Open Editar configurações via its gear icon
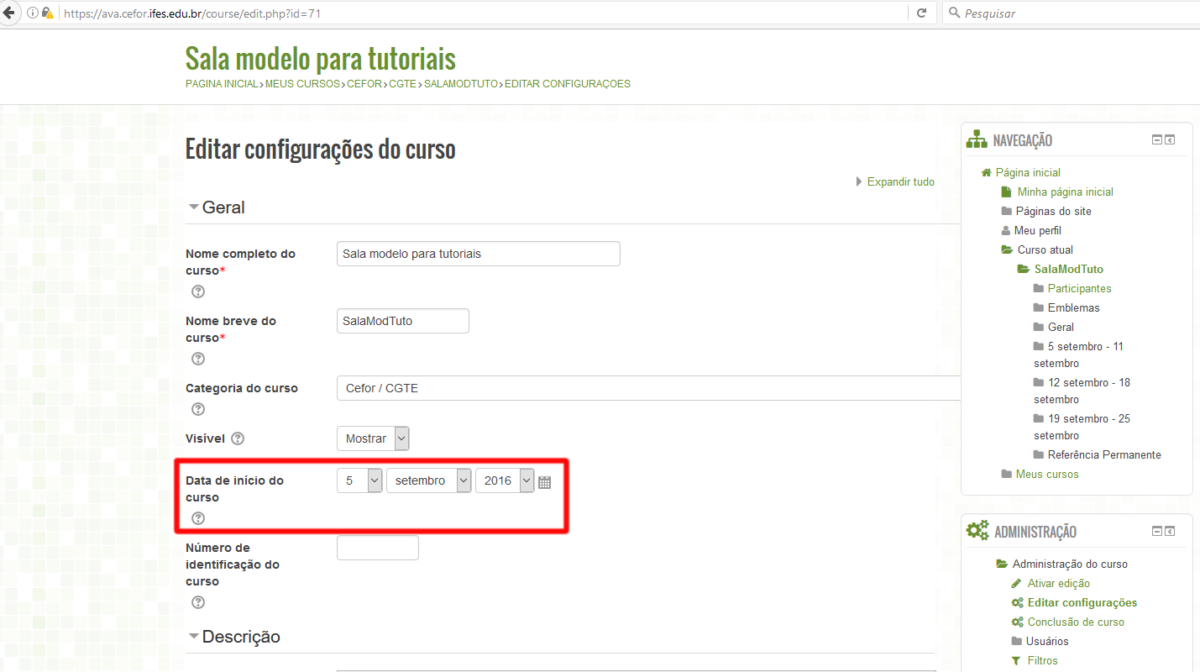Viewport: 1200px width, 672px height. (1016, 602)
